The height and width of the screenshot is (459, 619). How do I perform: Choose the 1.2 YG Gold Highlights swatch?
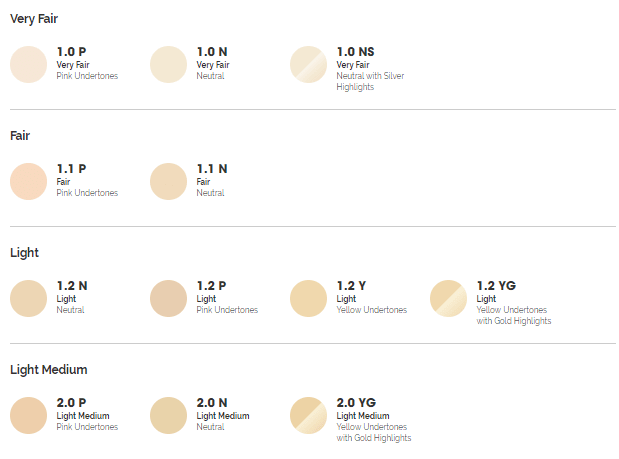tap(448, 298)
